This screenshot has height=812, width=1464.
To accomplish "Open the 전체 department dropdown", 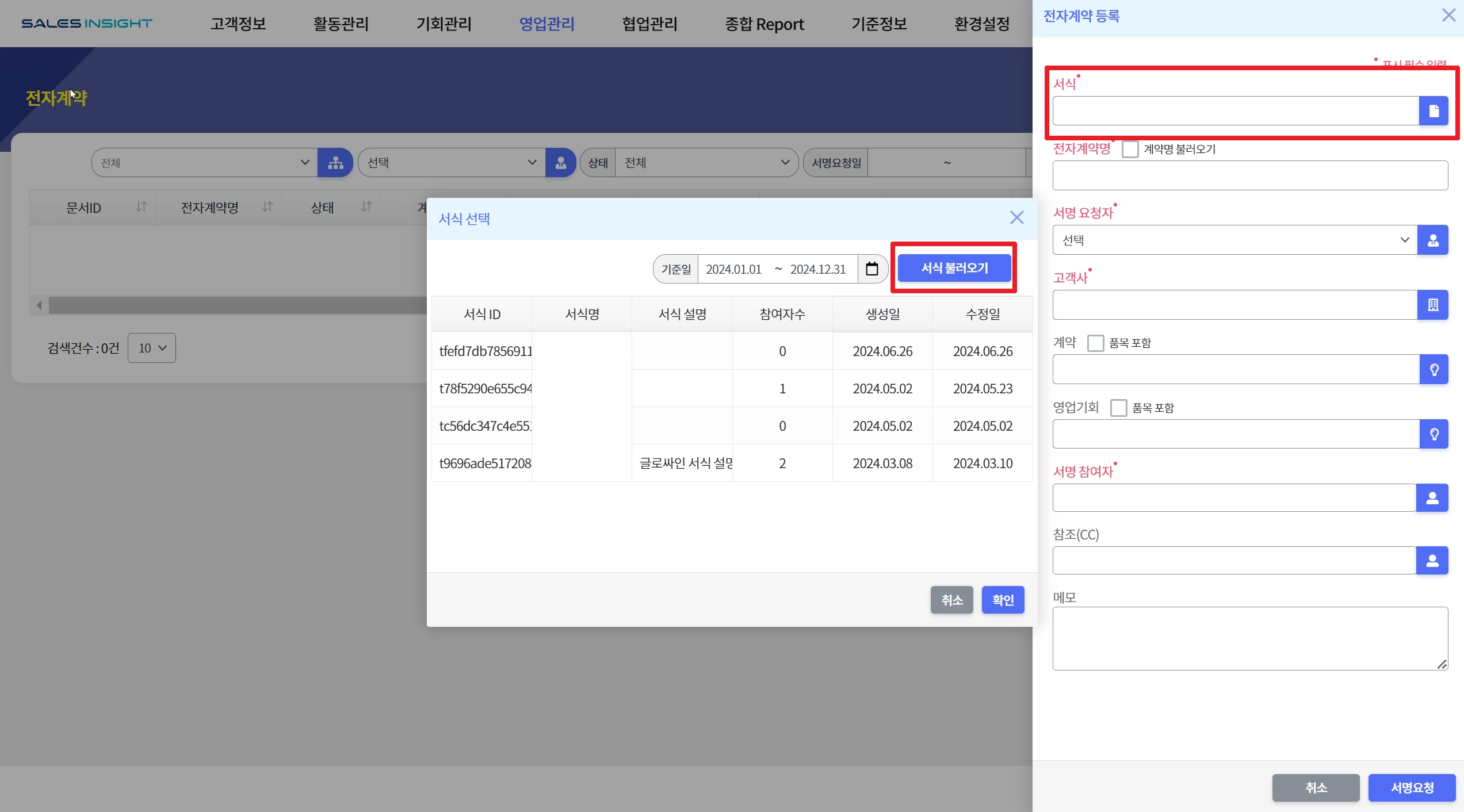I will [204, 163].
